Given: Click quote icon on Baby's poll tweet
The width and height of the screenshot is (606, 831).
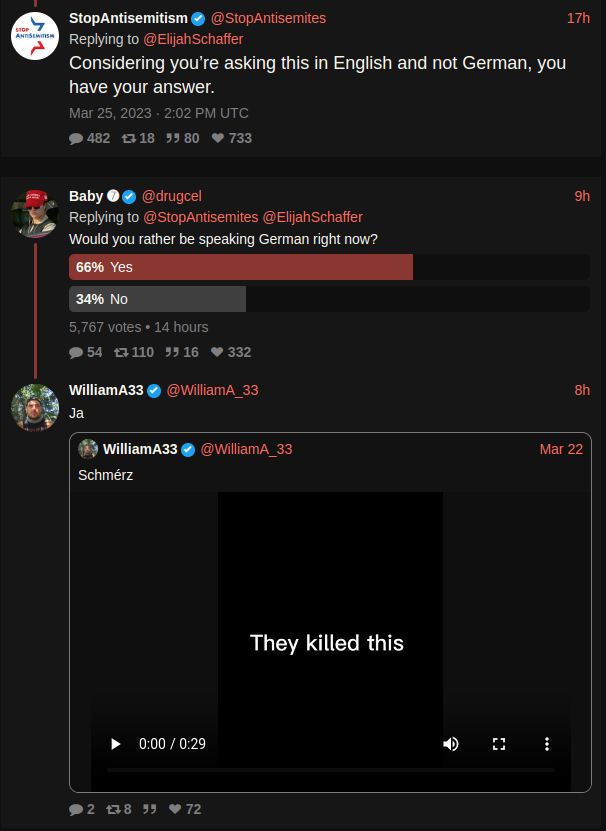Looking at the screenshot, I should (172, 352).
